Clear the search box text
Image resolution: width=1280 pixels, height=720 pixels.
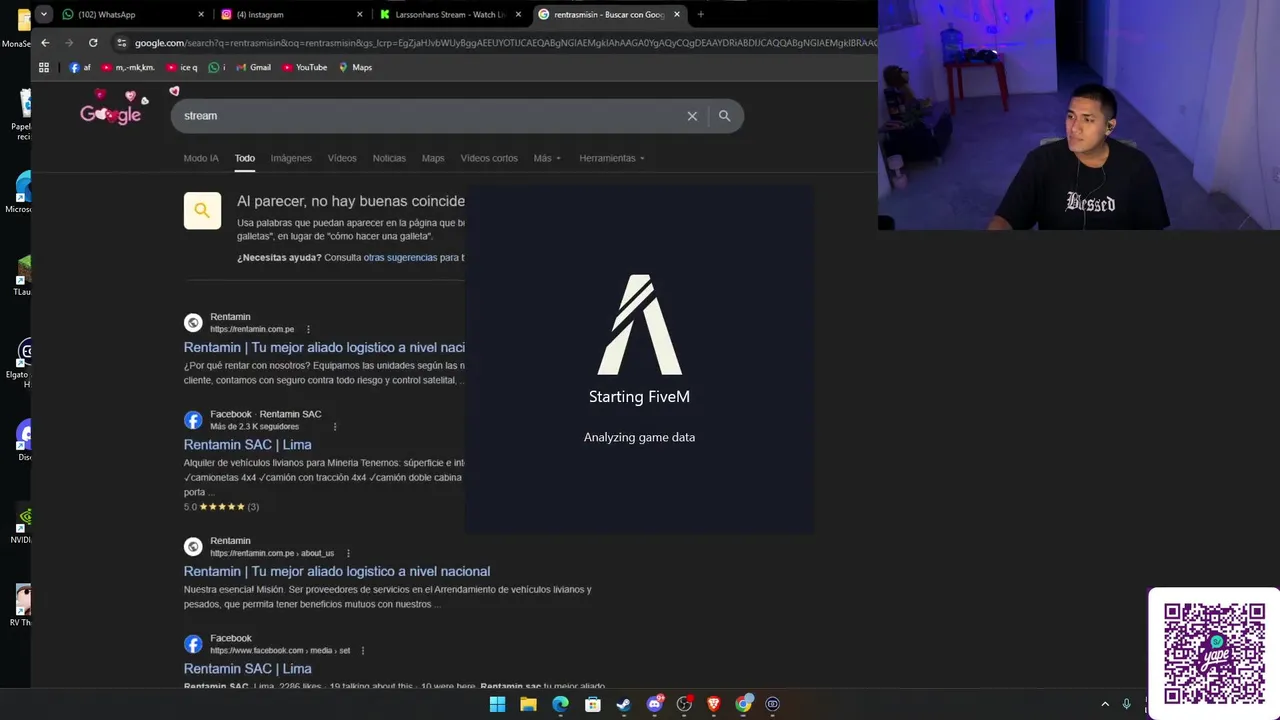692,116
